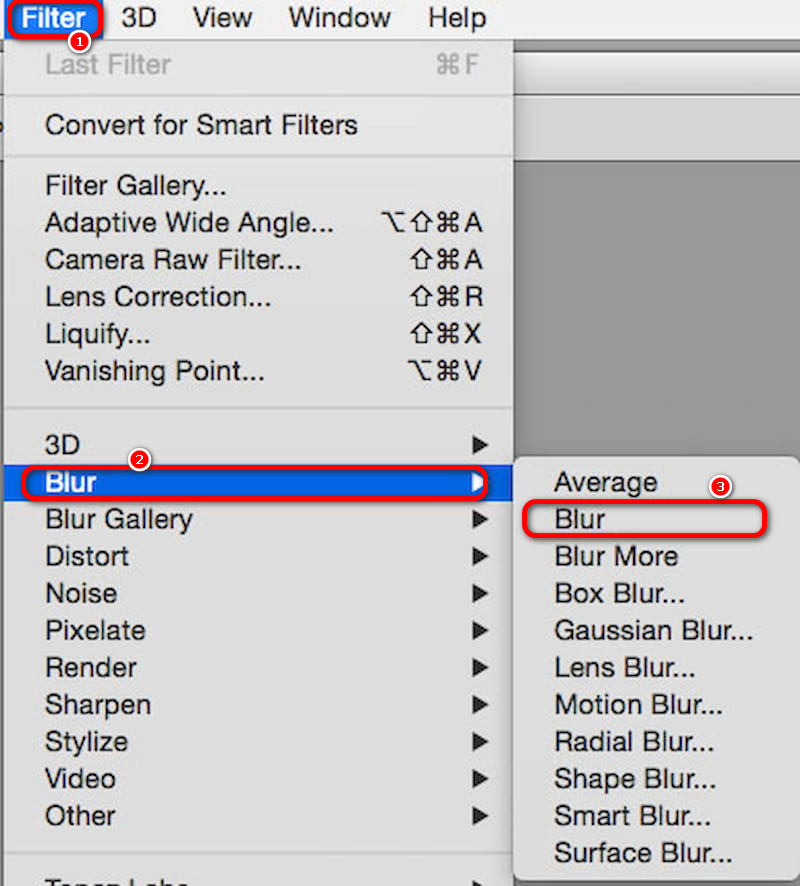
Task: Open the Window menu
Action: 339,18
